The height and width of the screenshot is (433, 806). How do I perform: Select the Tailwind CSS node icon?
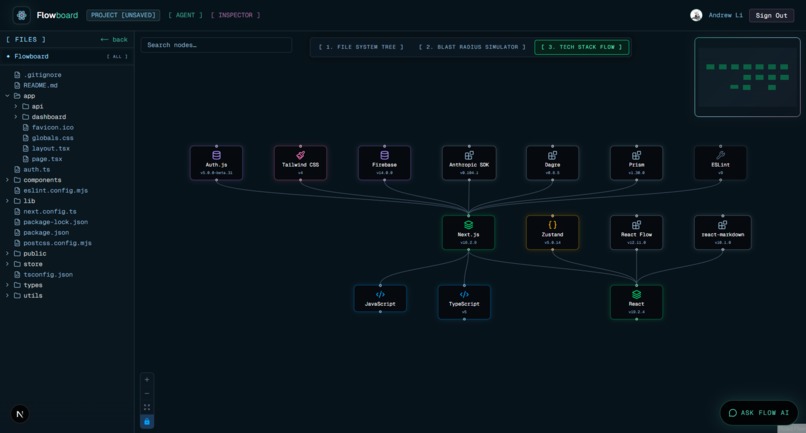pyautogui.click(x=301, y=155)
